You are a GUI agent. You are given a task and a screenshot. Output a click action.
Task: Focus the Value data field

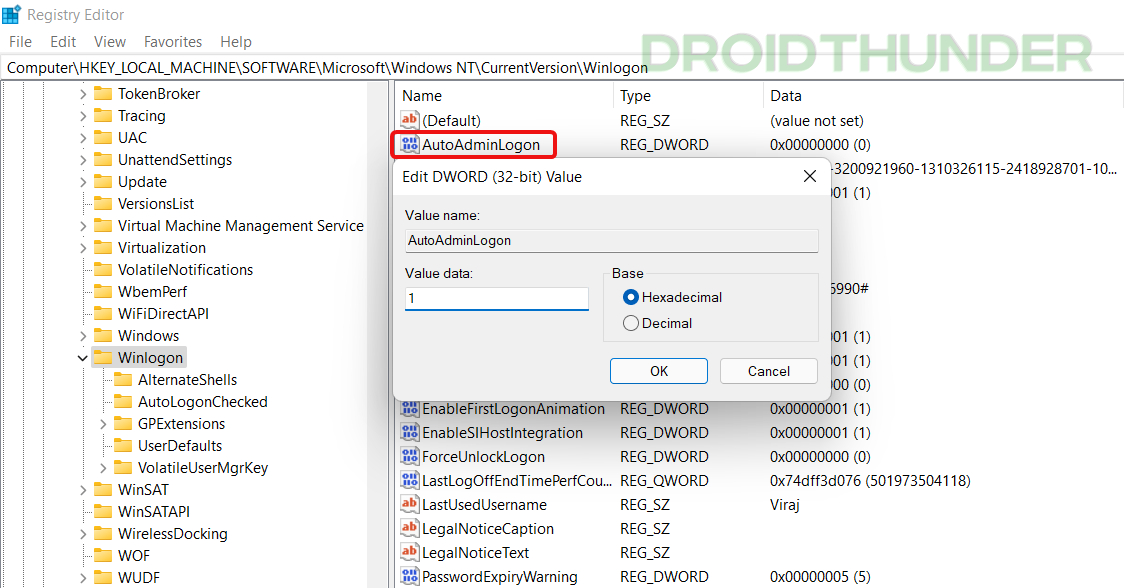(497, 298)
